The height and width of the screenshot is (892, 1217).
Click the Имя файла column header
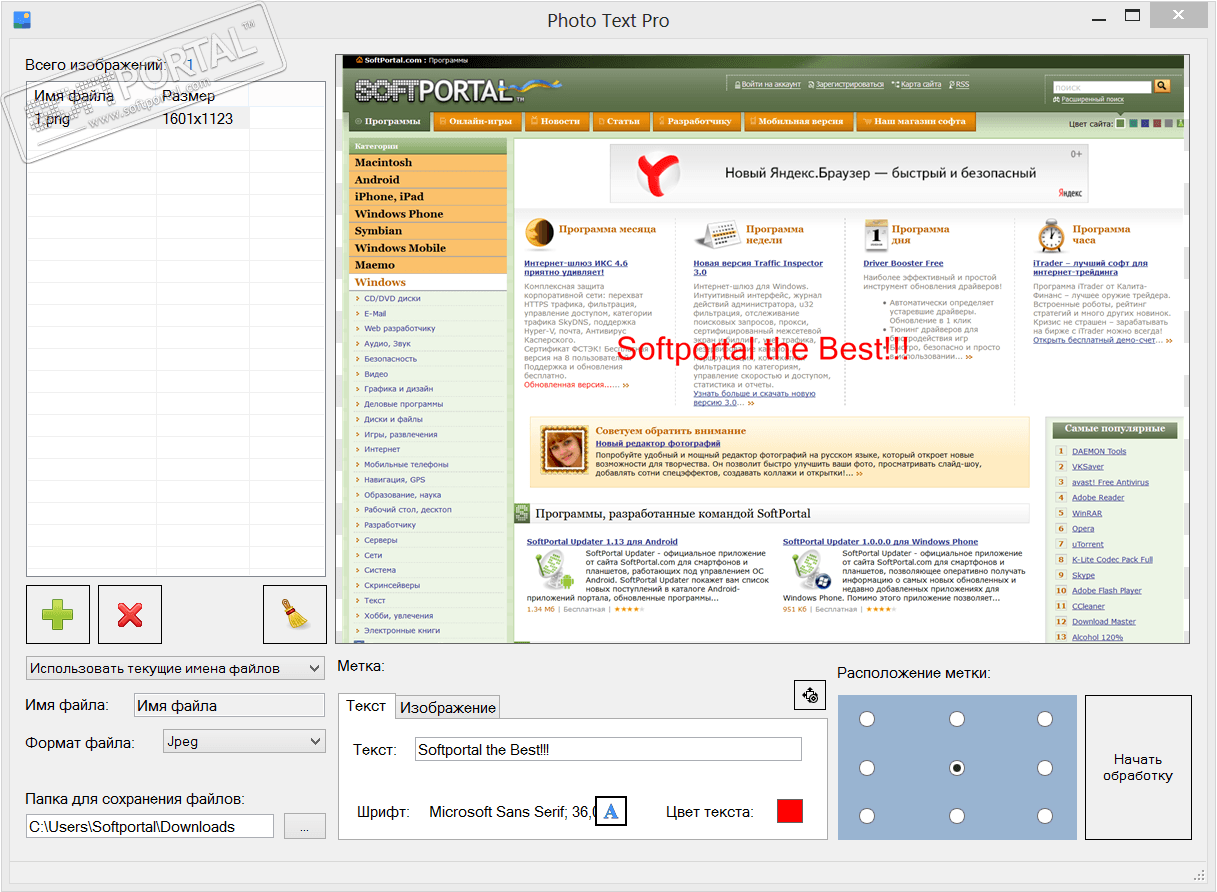pos(92,96)
